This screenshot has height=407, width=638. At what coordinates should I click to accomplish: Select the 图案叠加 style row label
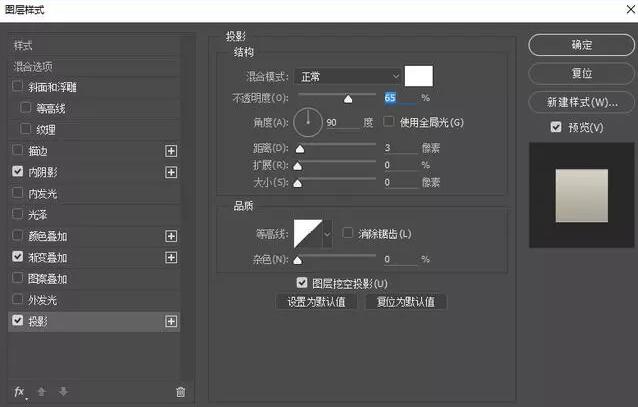(x=48, y=279)
